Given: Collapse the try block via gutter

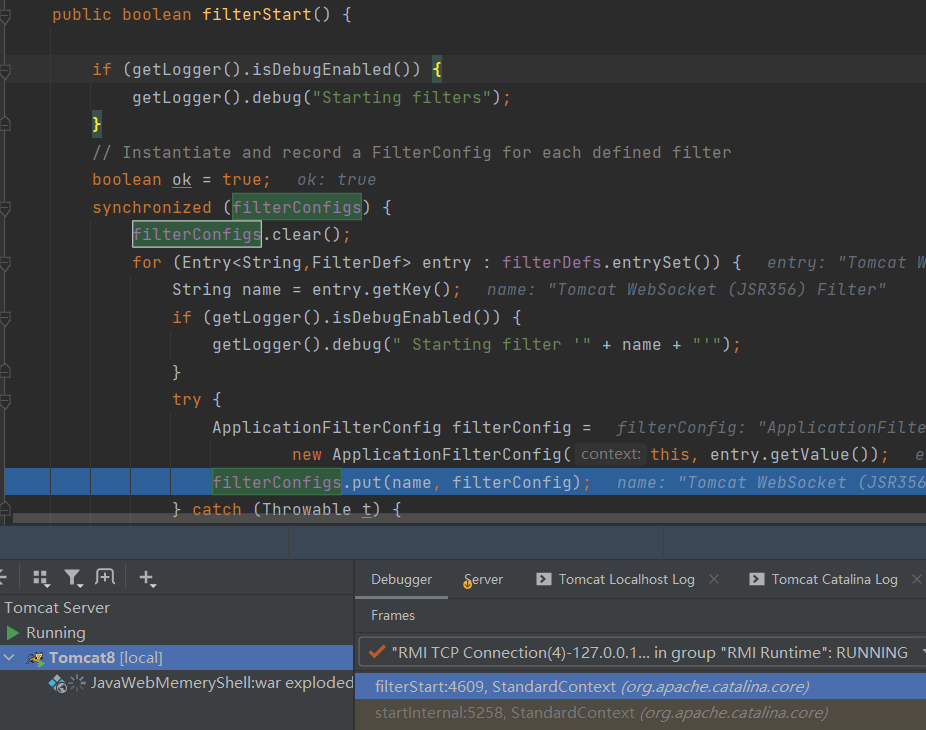Looking at the screenshot, I should 5,399.
